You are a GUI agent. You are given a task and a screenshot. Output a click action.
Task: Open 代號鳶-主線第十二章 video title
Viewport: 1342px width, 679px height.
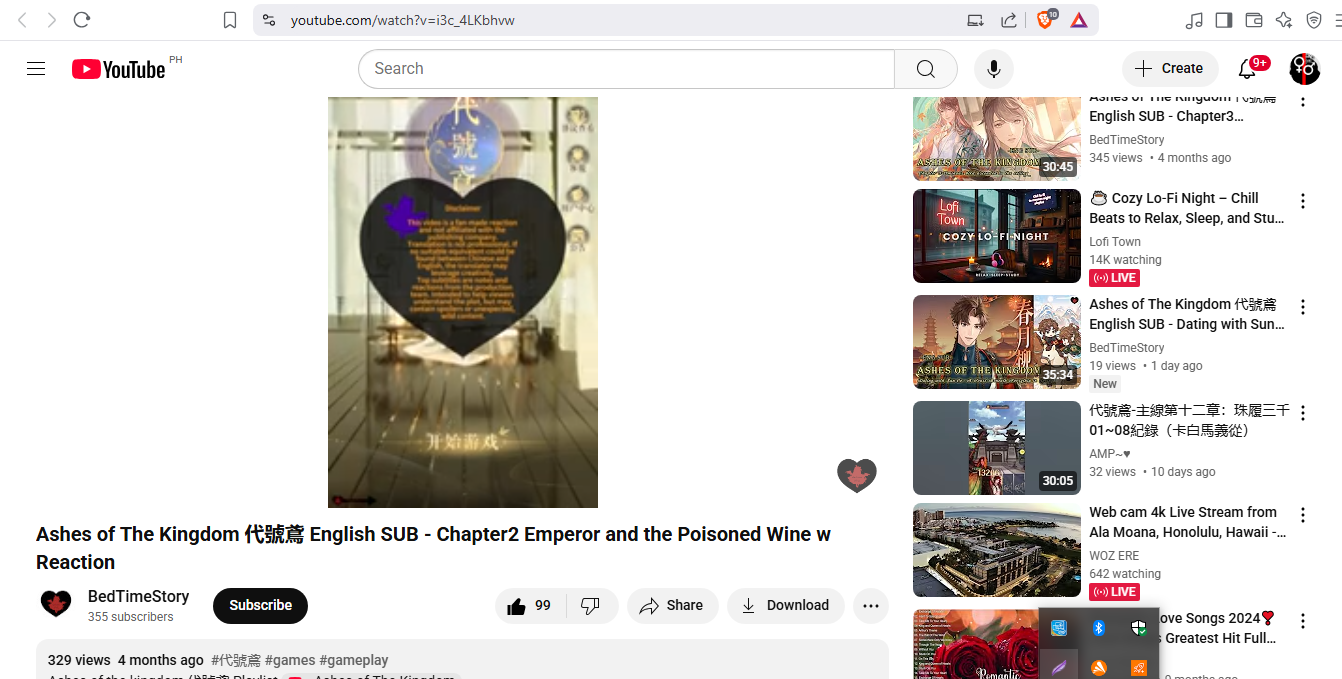tap(1189, 420)
